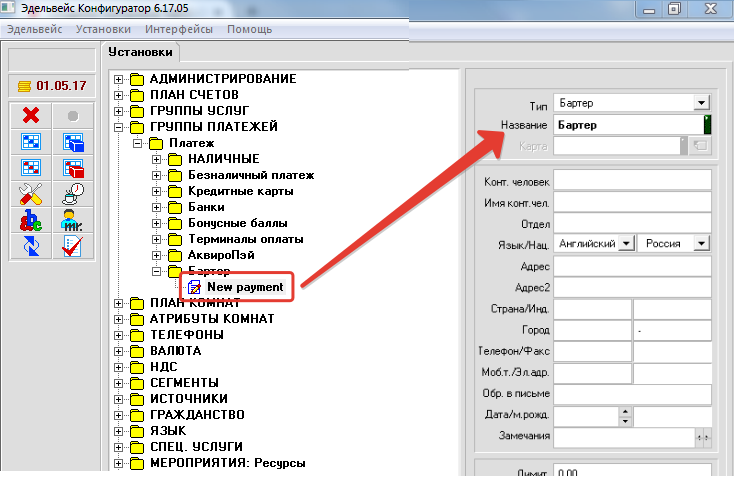
Task: Click the checklist with red checkmark icon
Action: tap(72, 246)
